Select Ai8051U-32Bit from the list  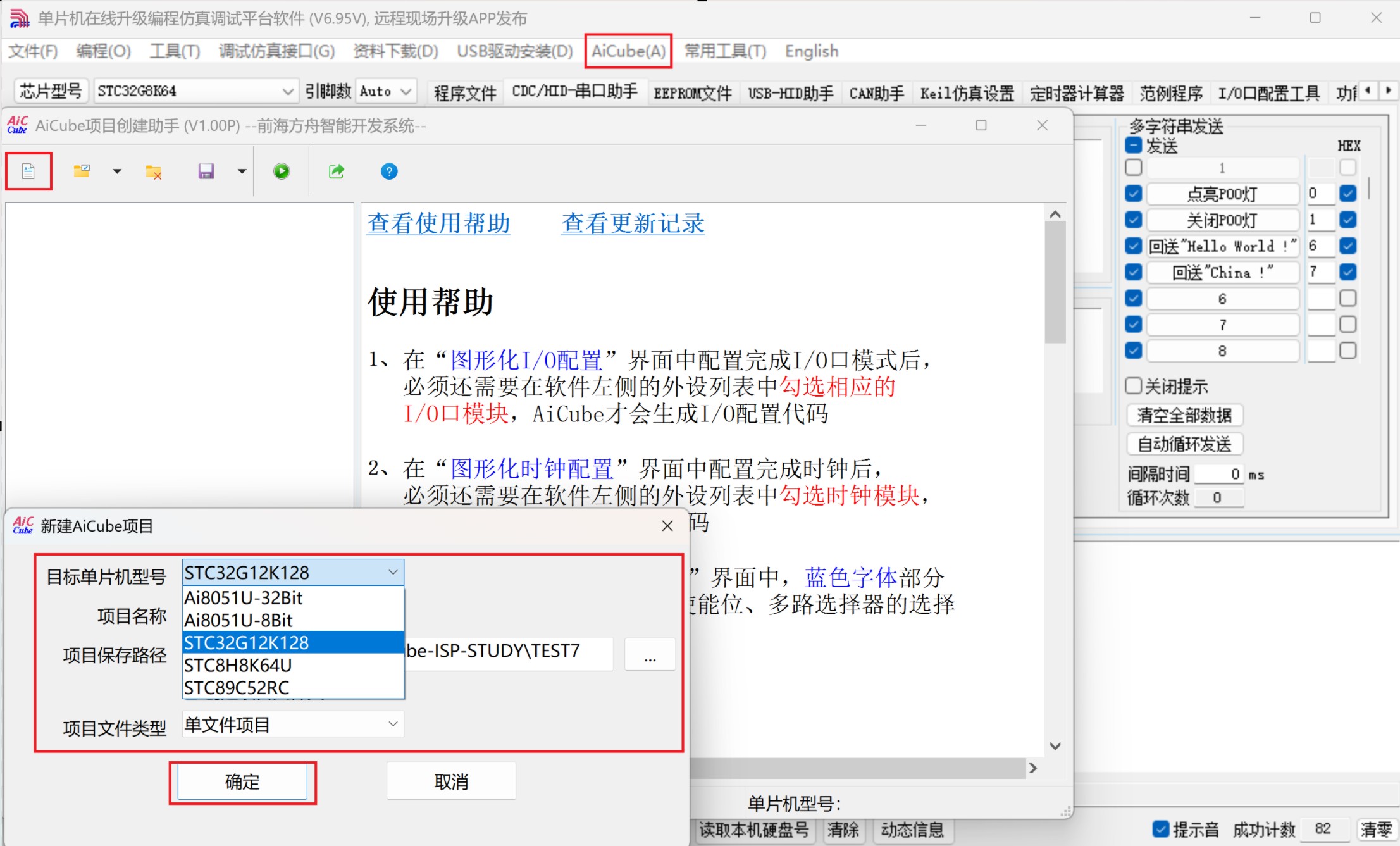tap(293, 597)
